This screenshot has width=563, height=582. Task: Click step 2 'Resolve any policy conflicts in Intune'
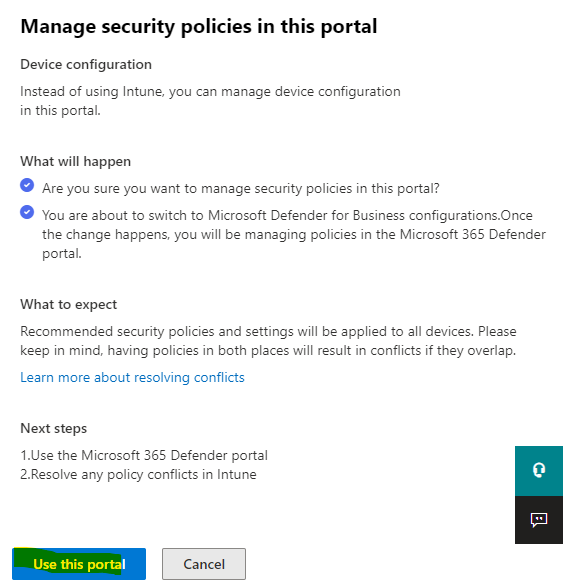(138, 475)
